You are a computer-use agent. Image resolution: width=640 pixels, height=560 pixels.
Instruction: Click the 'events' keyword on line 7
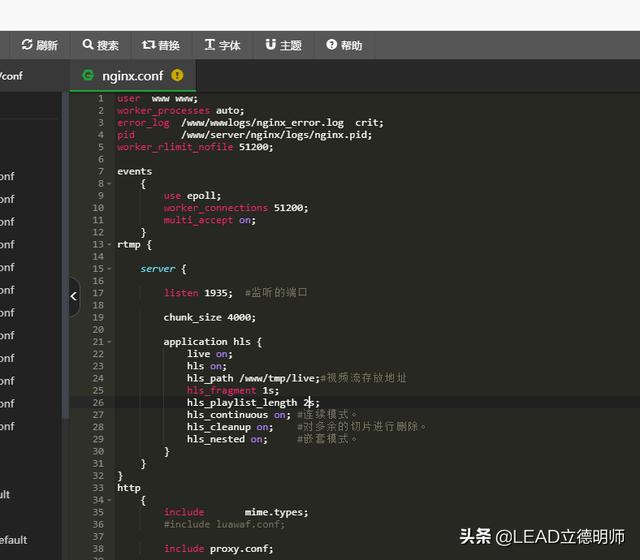(x=134, y=171)
